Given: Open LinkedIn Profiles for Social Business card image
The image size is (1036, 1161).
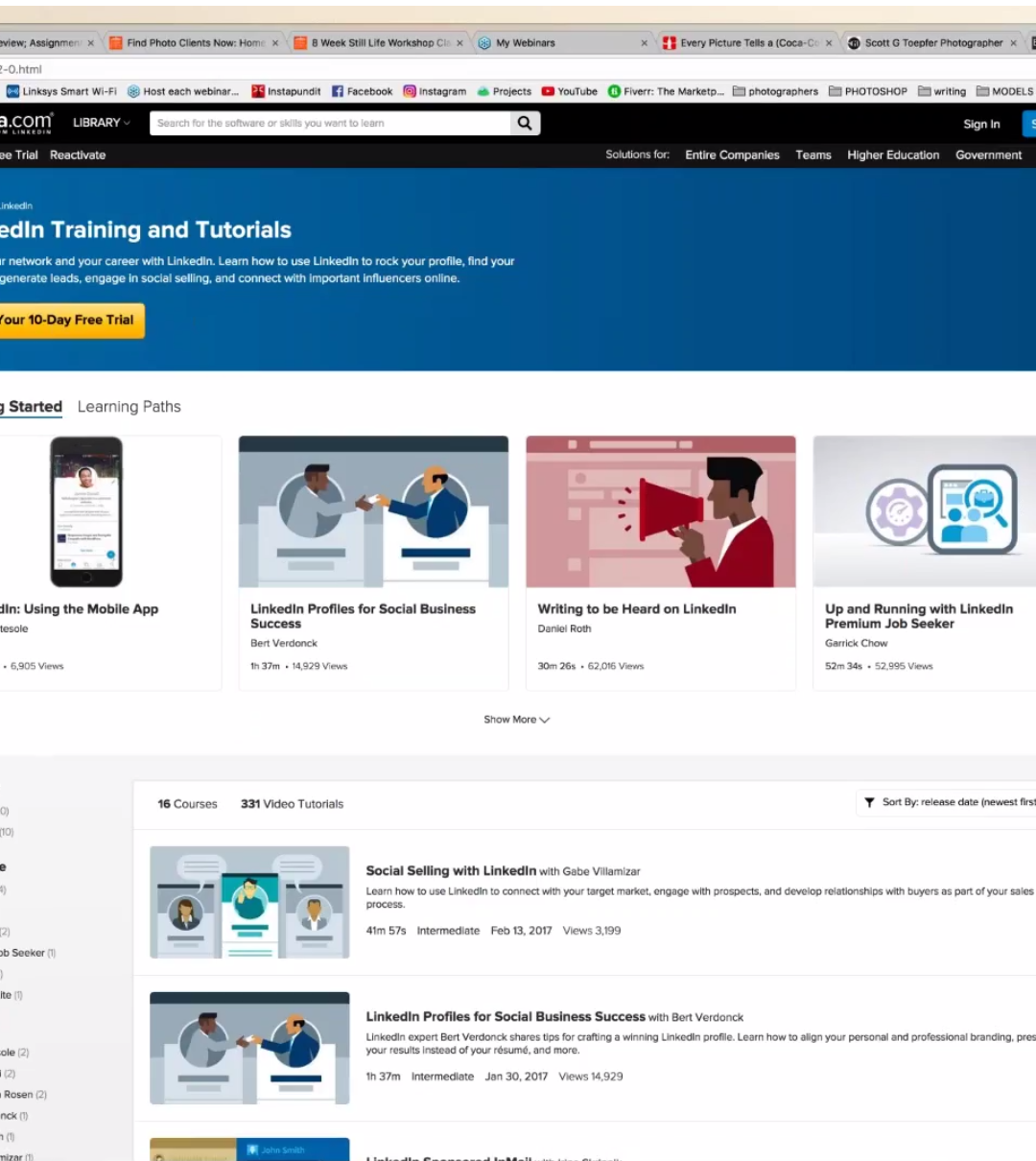Looking at the screenshot, I should pos(373,511).
